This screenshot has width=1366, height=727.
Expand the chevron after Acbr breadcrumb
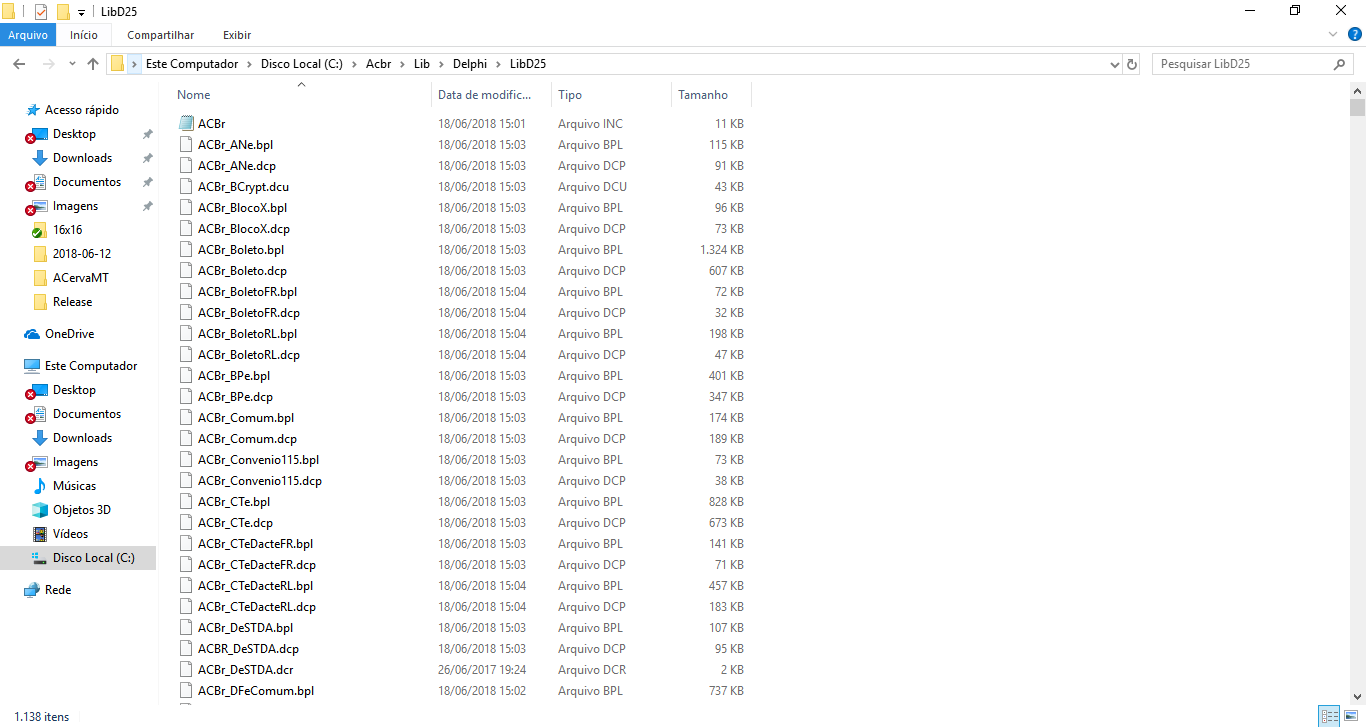(402, 64)
